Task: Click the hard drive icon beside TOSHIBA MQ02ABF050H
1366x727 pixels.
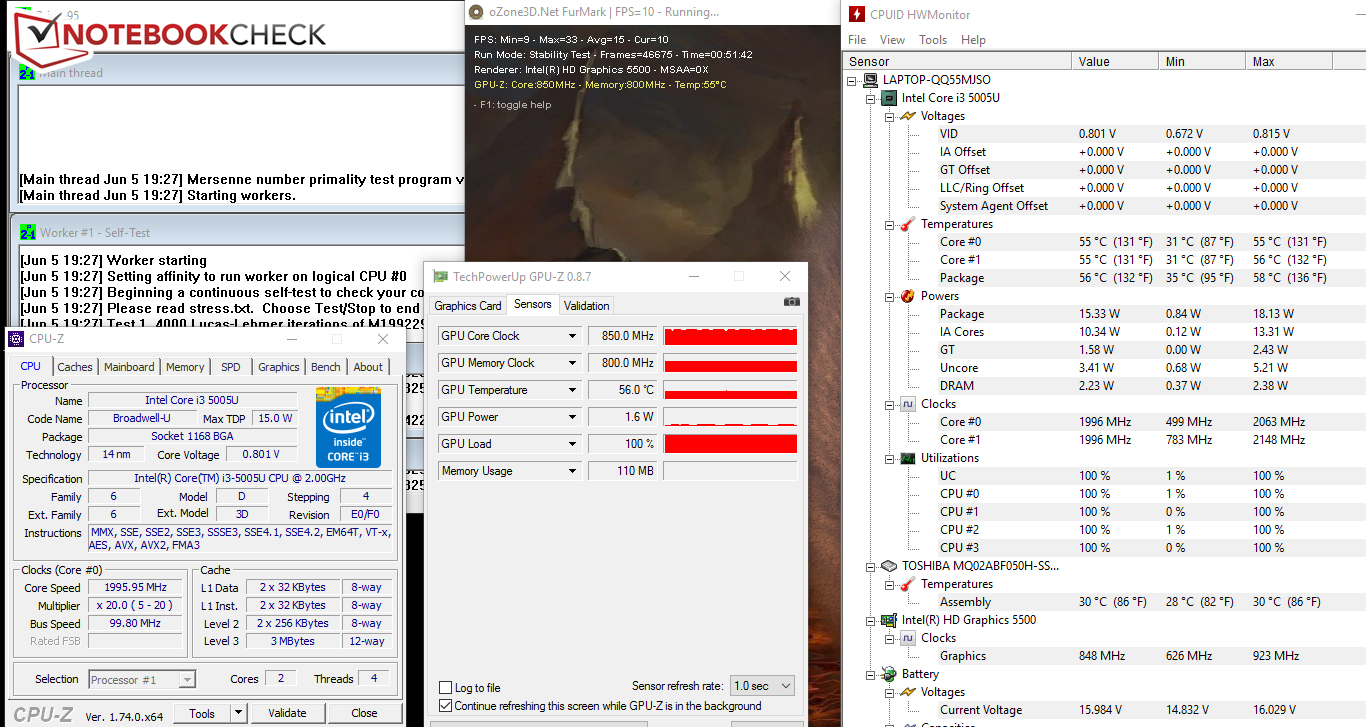Action: coord(889,566)
